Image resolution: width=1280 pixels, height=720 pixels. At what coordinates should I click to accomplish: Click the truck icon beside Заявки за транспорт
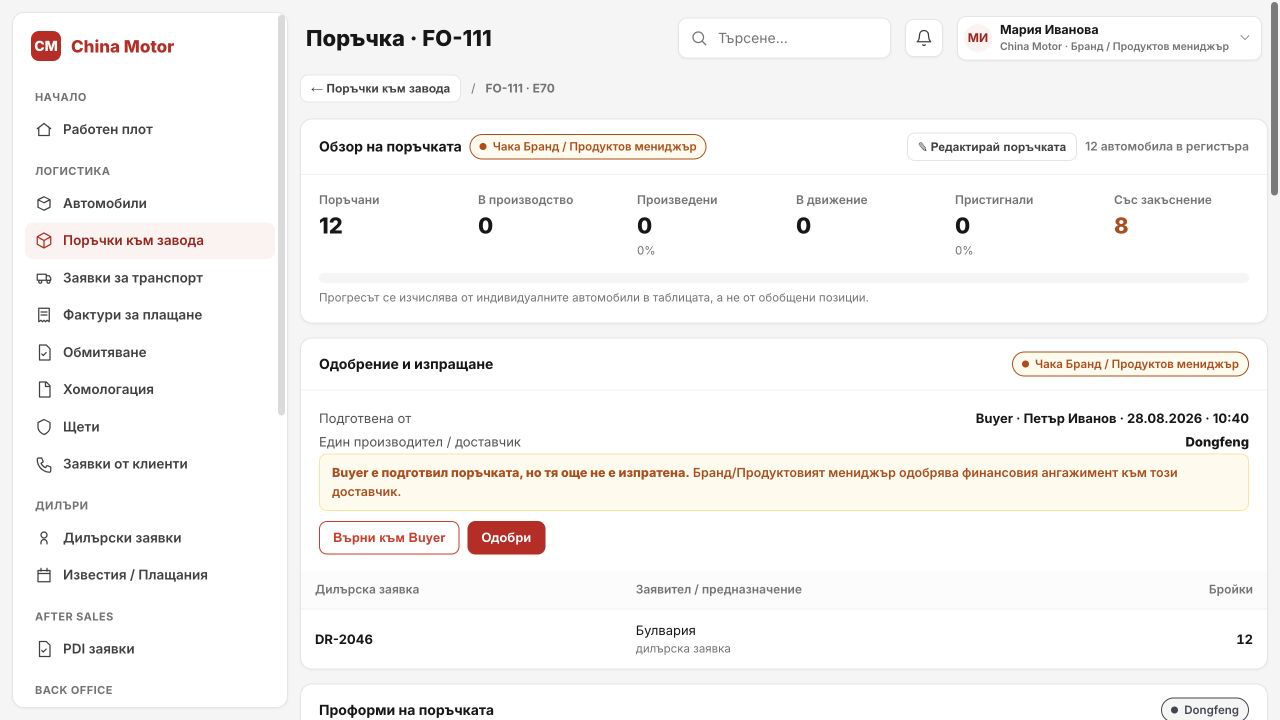44,278
